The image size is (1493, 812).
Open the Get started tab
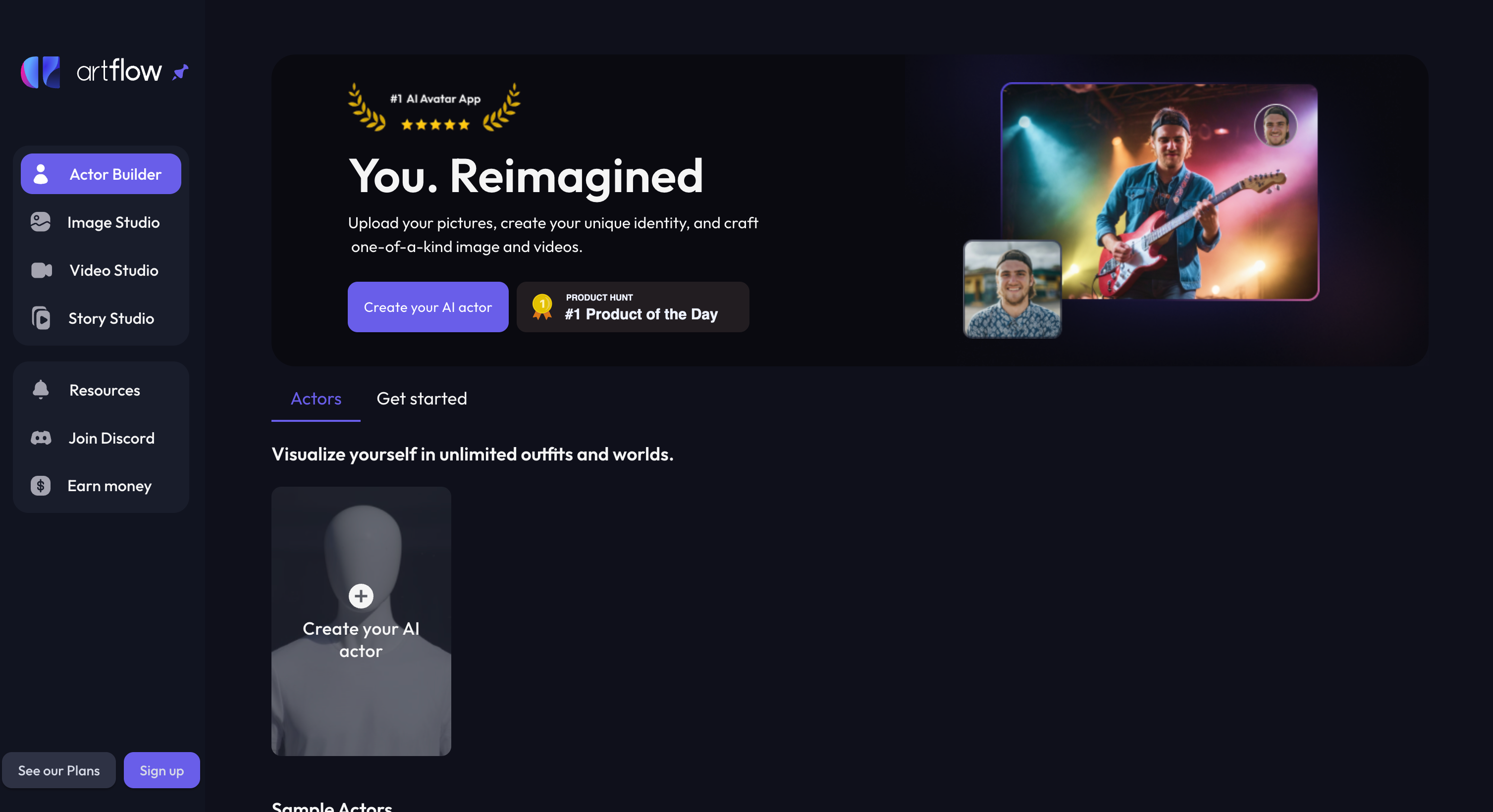[x=422, y=399]
